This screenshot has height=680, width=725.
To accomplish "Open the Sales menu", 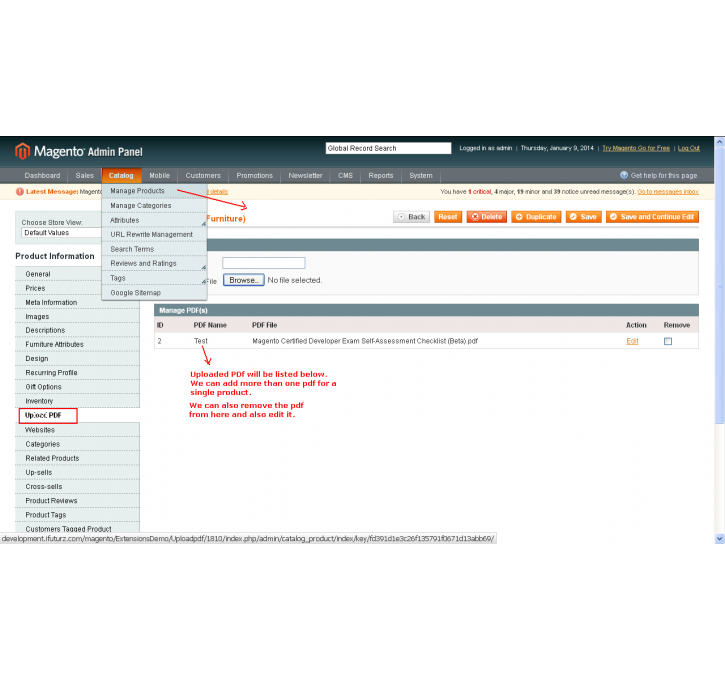I will [85, 176].
